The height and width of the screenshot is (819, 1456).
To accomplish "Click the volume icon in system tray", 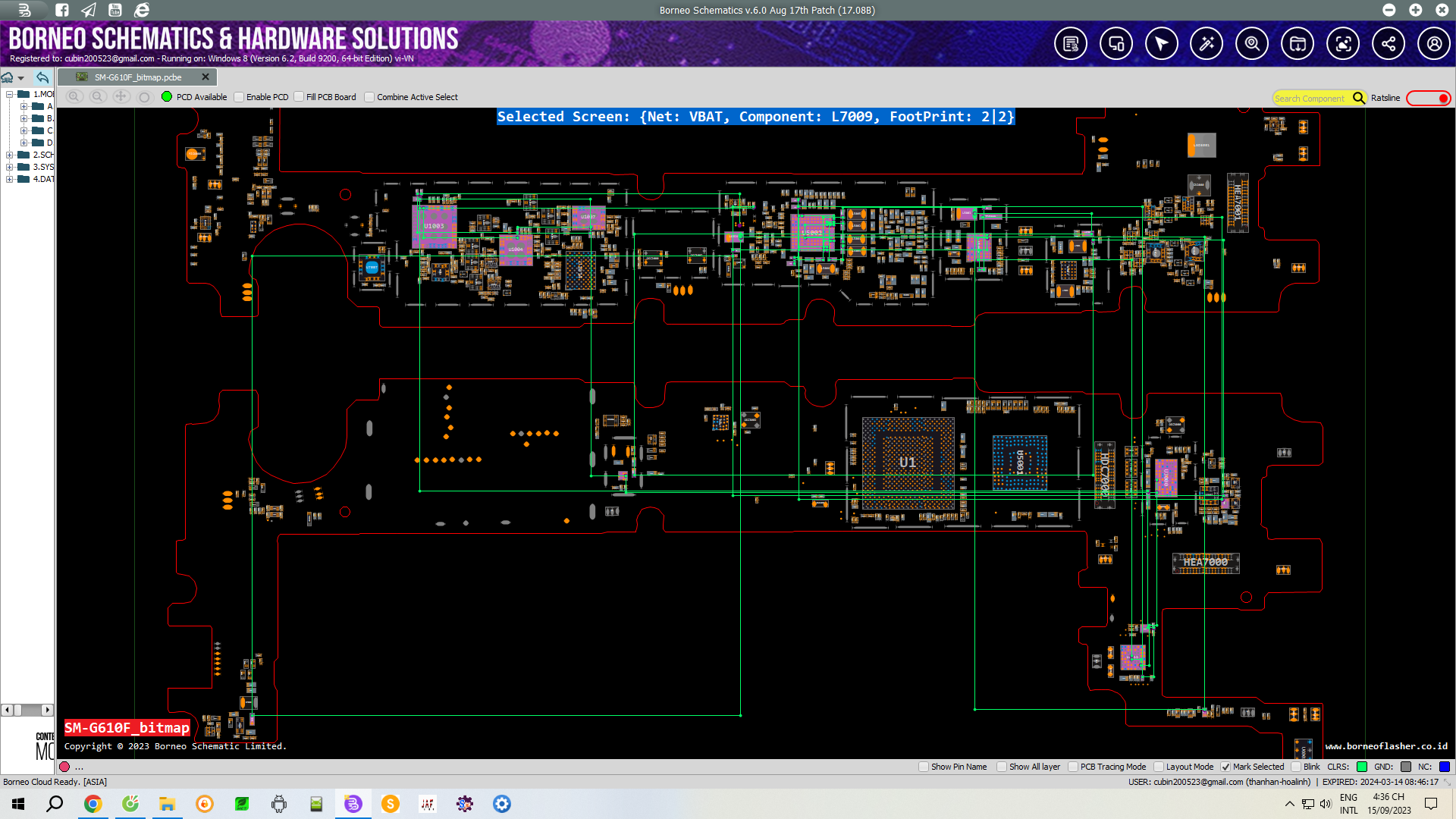I will click(x=1326, y=804).
